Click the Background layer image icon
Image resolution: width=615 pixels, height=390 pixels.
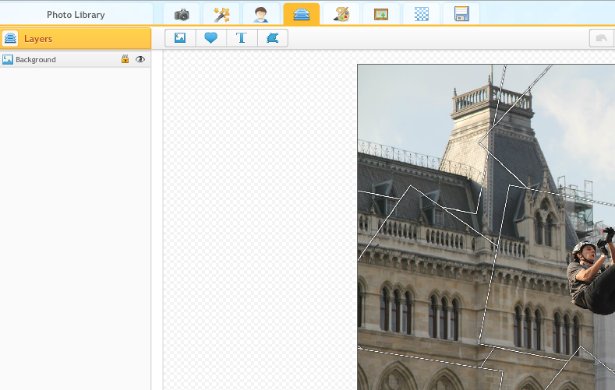tap(7, 59)
